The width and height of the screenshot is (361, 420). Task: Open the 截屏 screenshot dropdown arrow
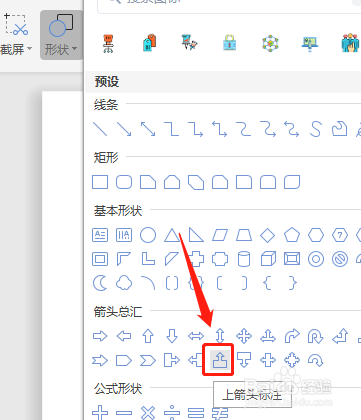pos(30,49)
